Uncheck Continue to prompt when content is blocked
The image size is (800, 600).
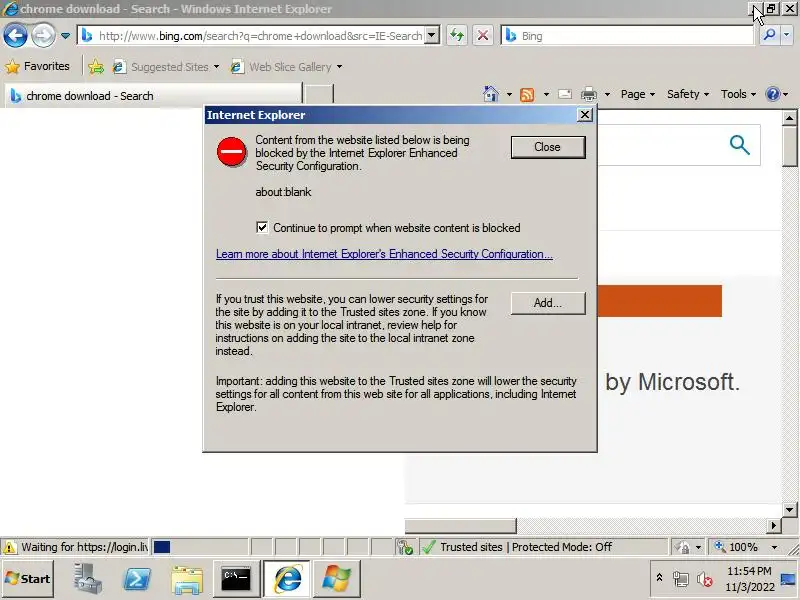click(262, 228)
